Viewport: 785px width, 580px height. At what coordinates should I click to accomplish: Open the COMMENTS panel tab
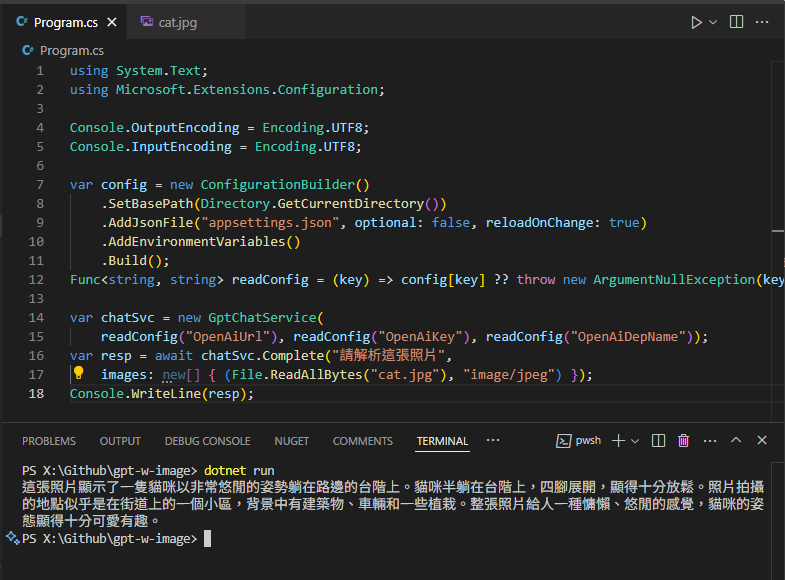pyautogui.click(x=363, y=441)
